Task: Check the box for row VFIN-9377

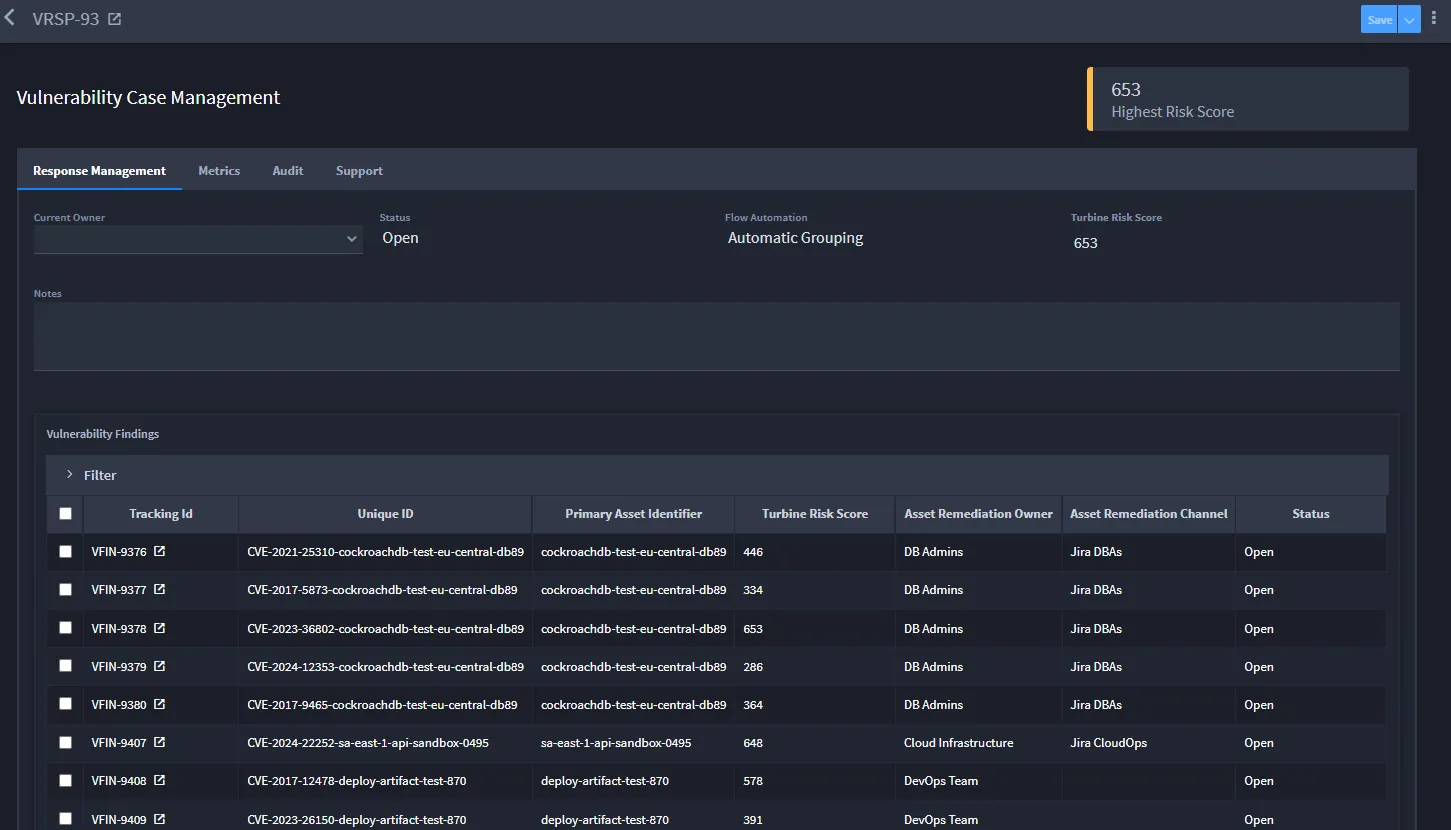Action: pos(66,590)
